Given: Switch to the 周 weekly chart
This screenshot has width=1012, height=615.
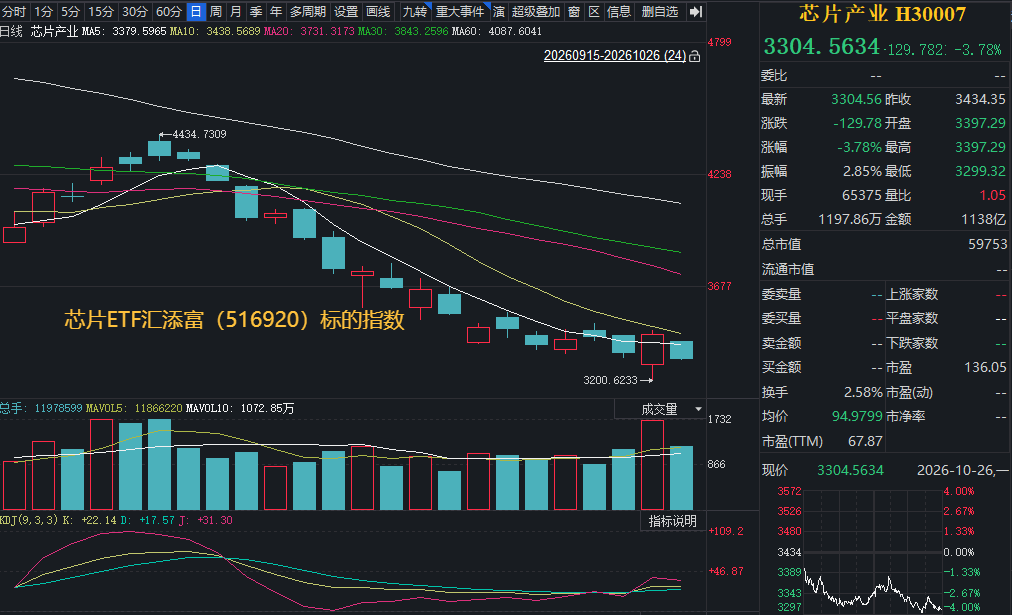Looking at the screenshot, I should (x=216, y=12).
